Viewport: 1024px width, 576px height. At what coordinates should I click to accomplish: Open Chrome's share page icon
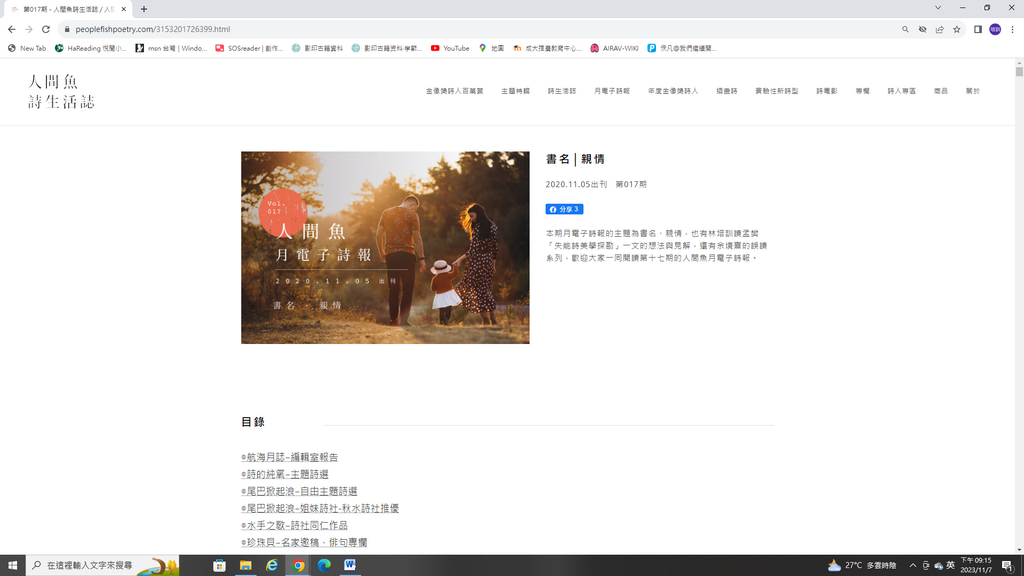tap(940, 30)
